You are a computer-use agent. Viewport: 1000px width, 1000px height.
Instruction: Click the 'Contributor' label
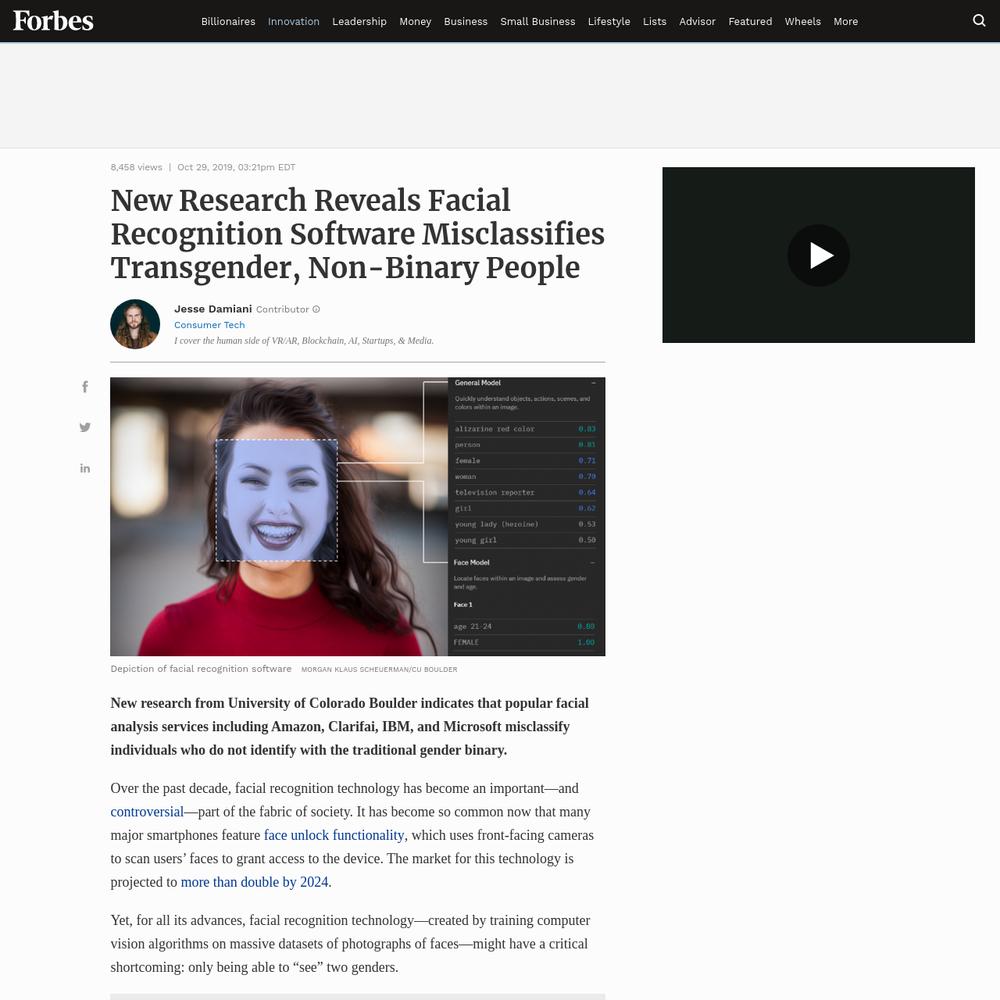[x=283, y=309]
